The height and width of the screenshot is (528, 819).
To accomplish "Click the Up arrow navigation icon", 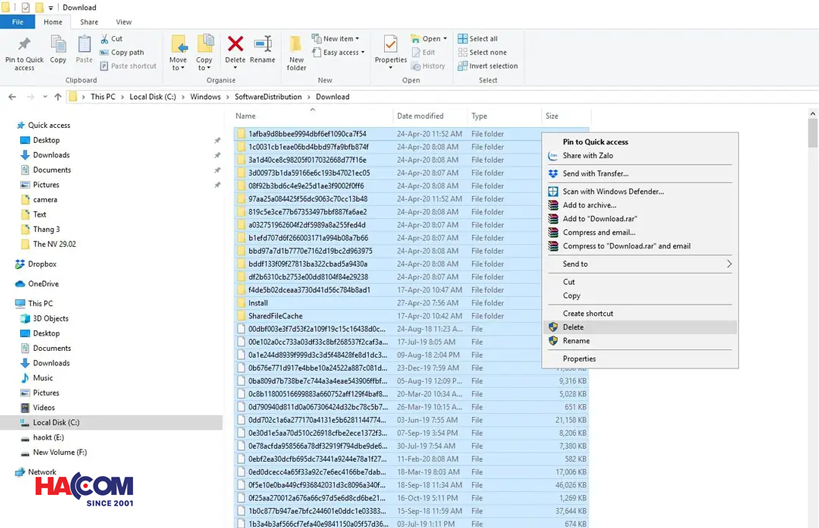I will tap(59, 97).
